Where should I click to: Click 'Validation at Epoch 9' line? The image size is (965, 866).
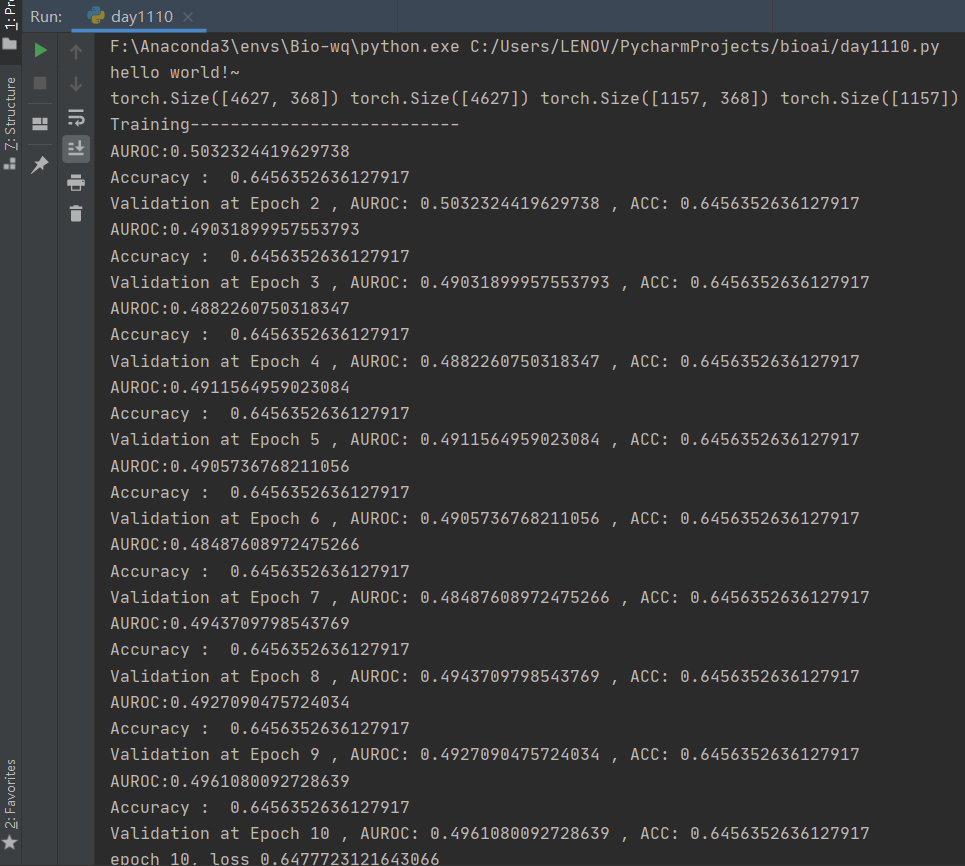[x=484, y=755]
